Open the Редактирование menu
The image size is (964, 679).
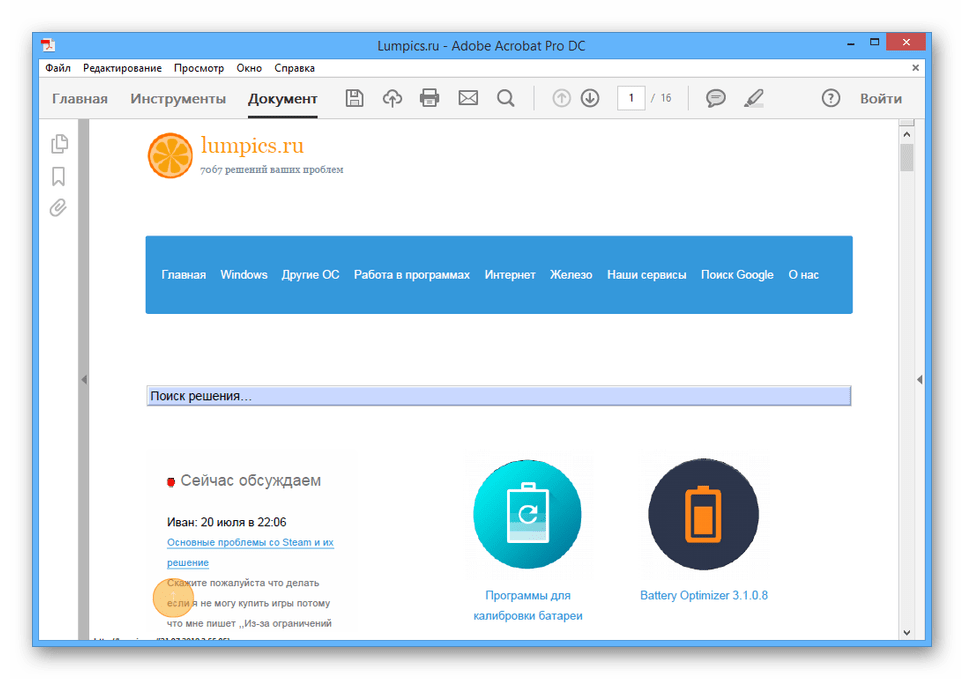click(x=122, y=68)
